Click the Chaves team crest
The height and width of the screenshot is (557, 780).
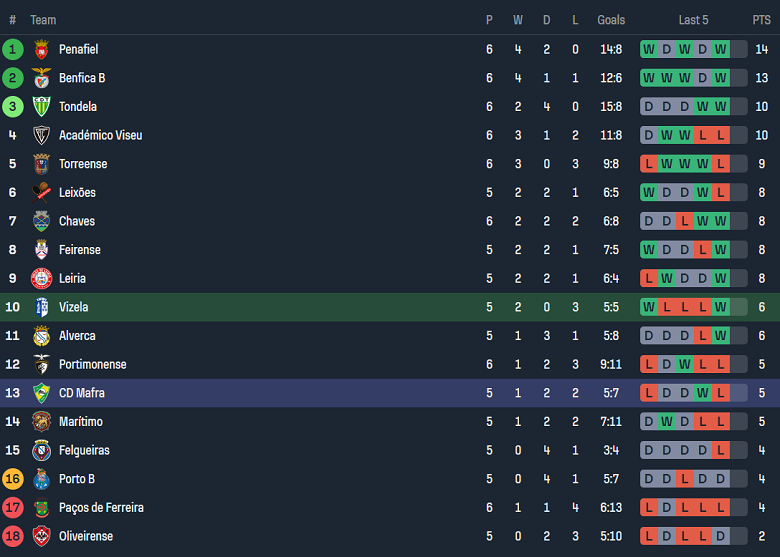(41, 221)
